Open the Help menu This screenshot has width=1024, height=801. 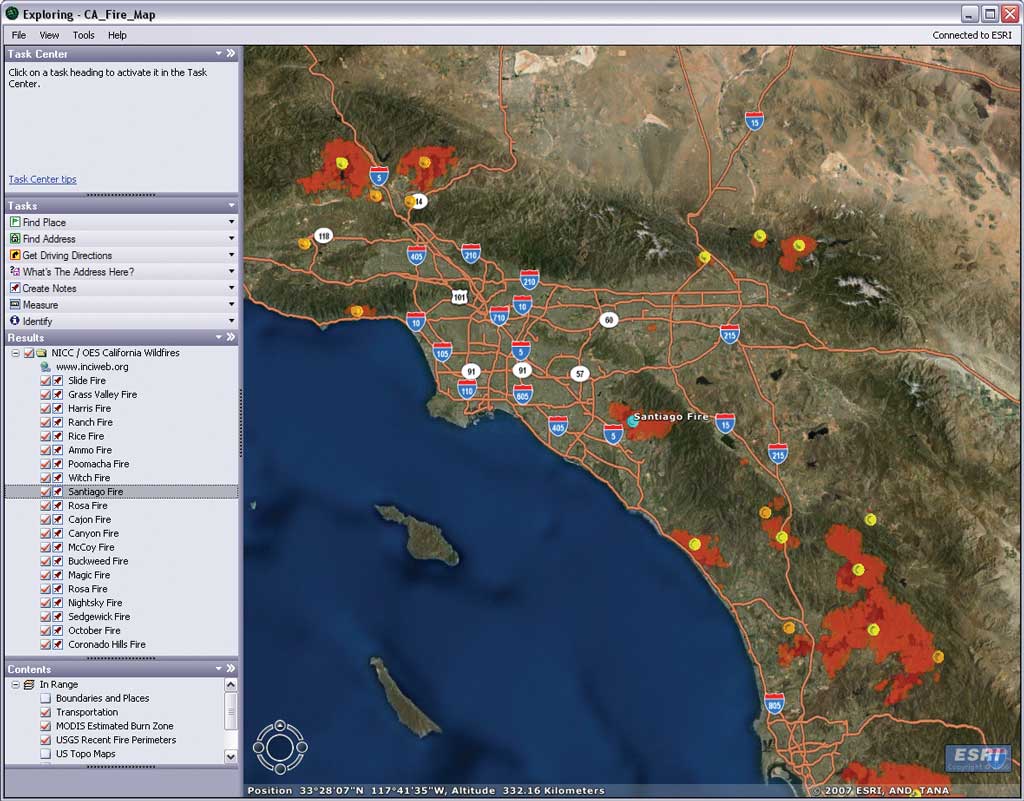pyautogui.click(x=118, y=35)
